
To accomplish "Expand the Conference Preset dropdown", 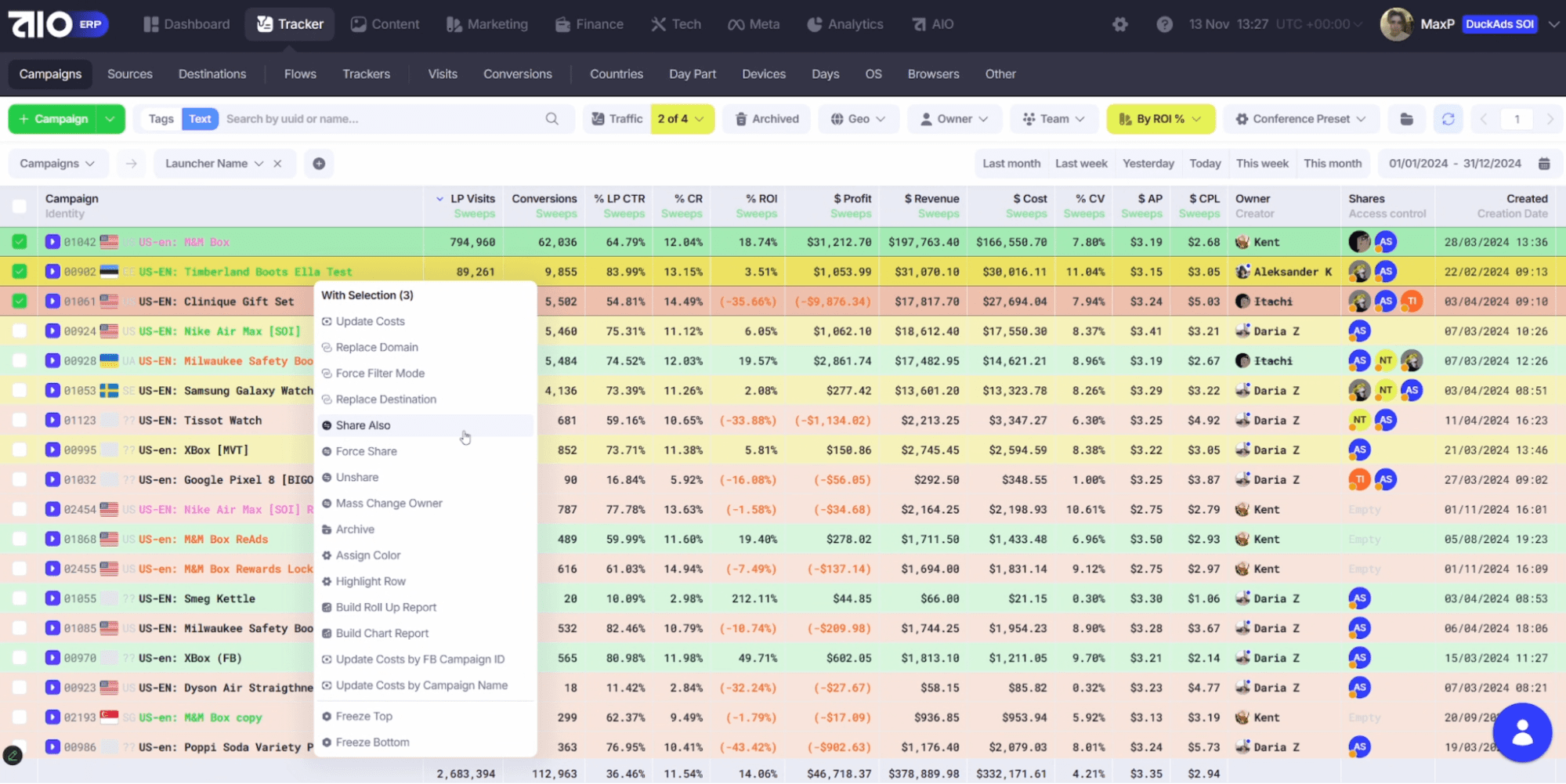I will pos(1300,119).
